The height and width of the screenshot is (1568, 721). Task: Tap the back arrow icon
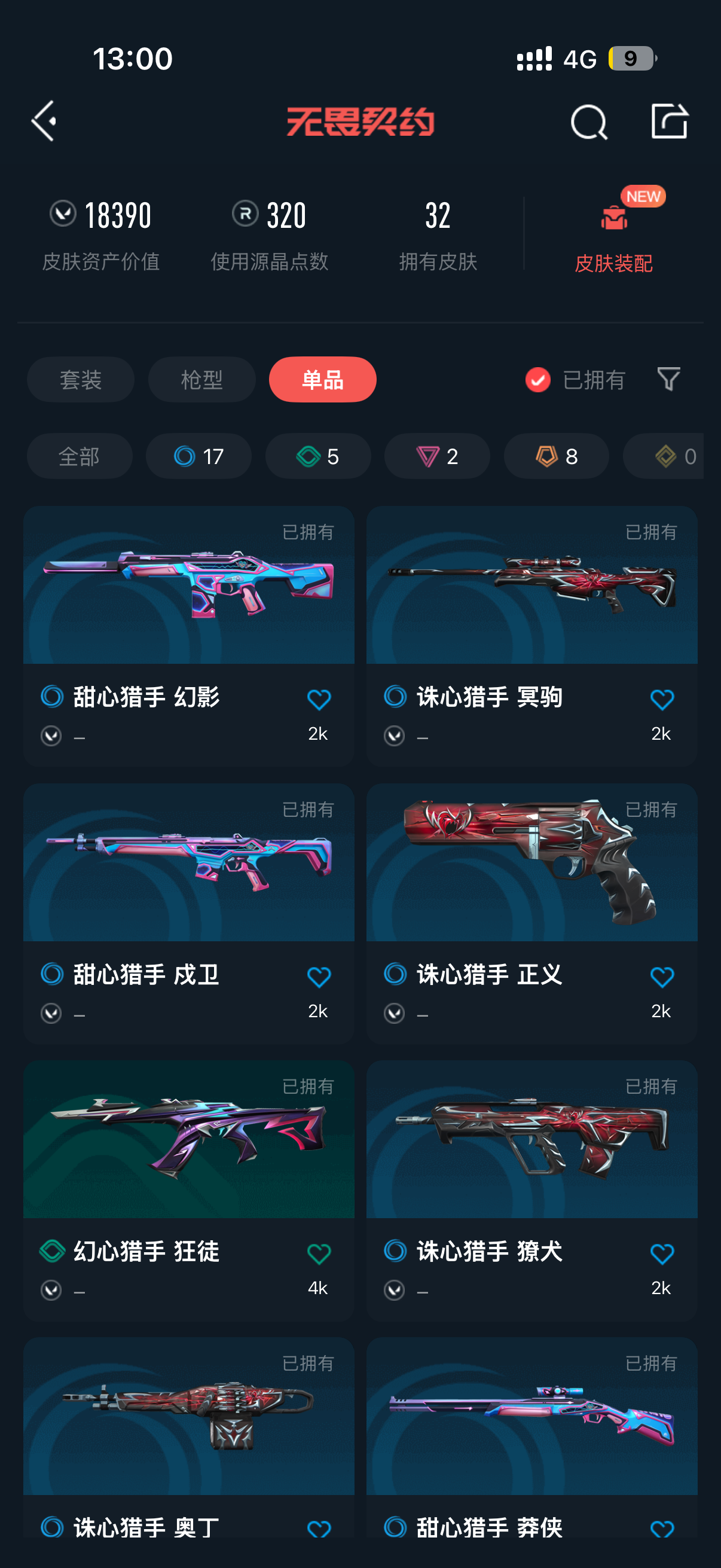pos(44,121)
